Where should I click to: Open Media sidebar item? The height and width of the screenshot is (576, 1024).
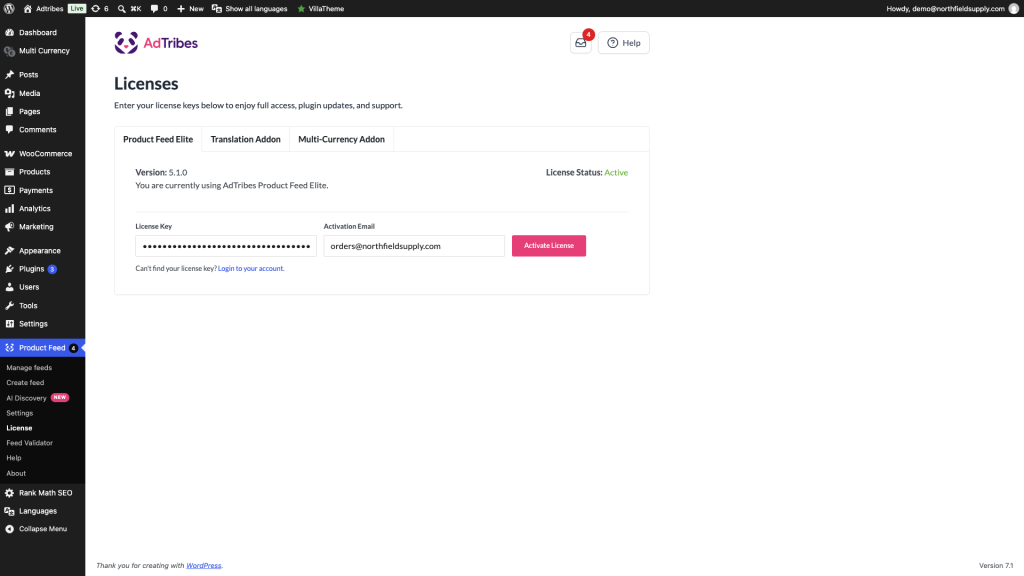tap(42, 93)
